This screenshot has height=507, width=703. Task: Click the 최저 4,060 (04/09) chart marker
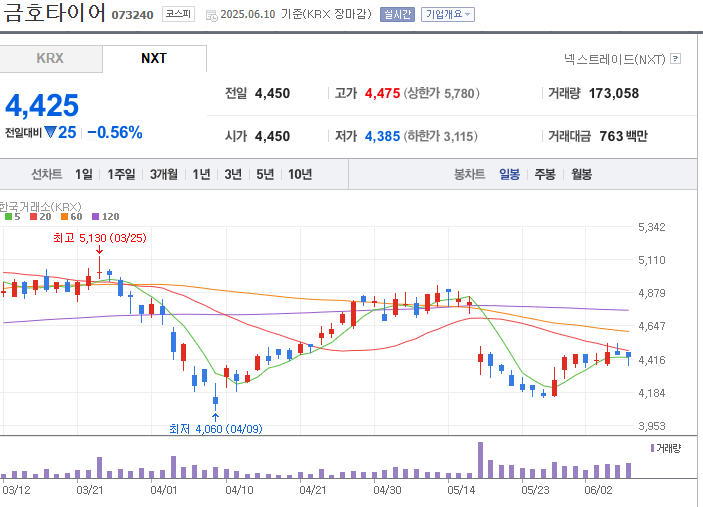click(216, 429)
